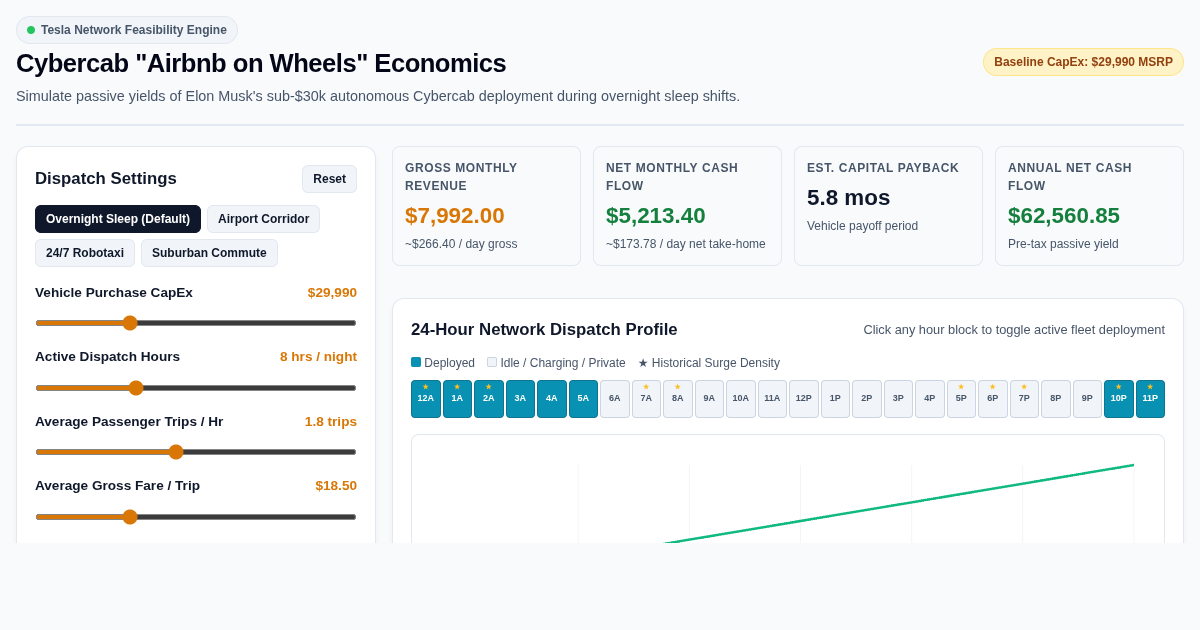
Task: Adjust Average Gross Fare slider
Action: [196, 517]
